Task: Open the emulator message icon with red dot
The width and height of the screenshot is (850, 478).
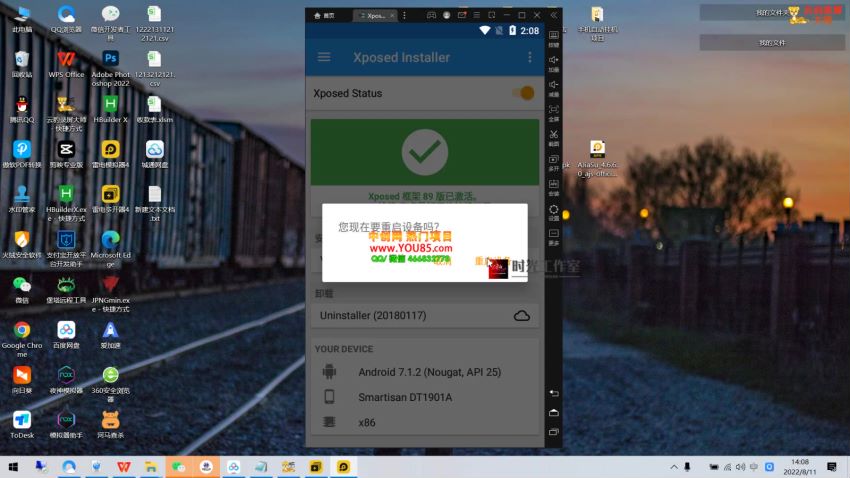Action: [462, 15]
